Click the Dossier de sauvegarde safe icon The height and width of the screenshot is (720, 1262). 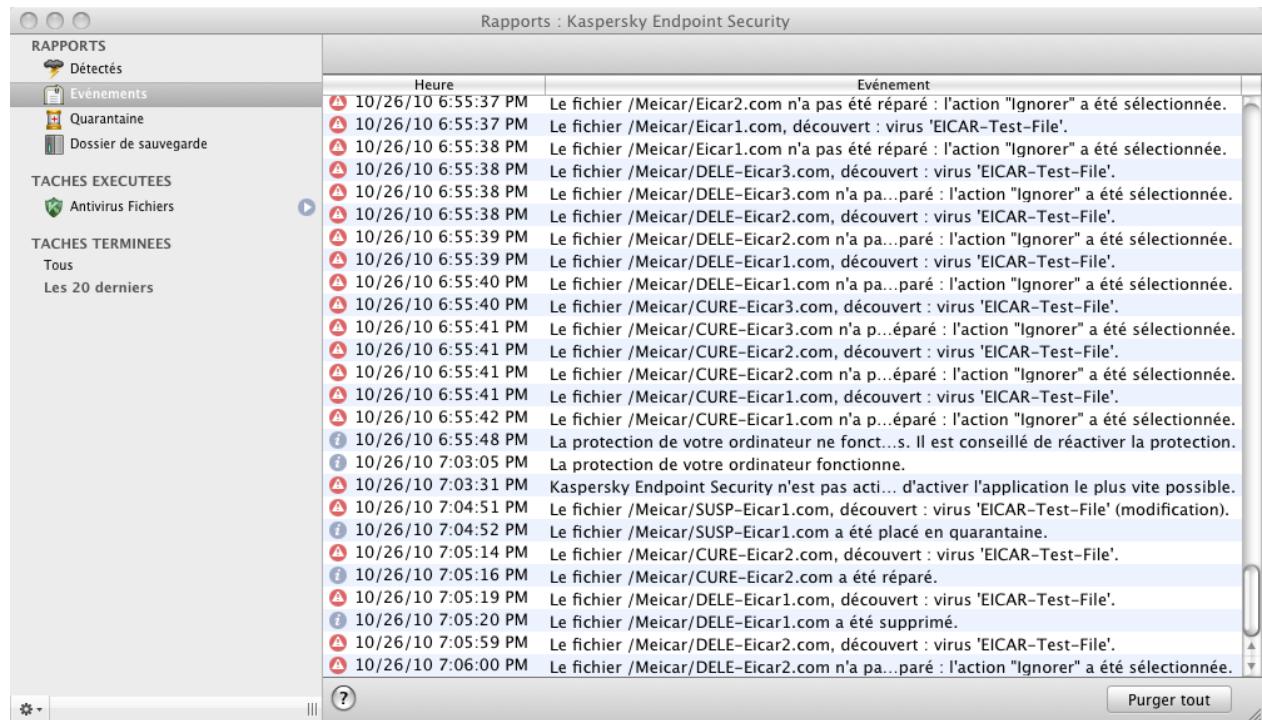pyautogui.click(x=54, y=144)
